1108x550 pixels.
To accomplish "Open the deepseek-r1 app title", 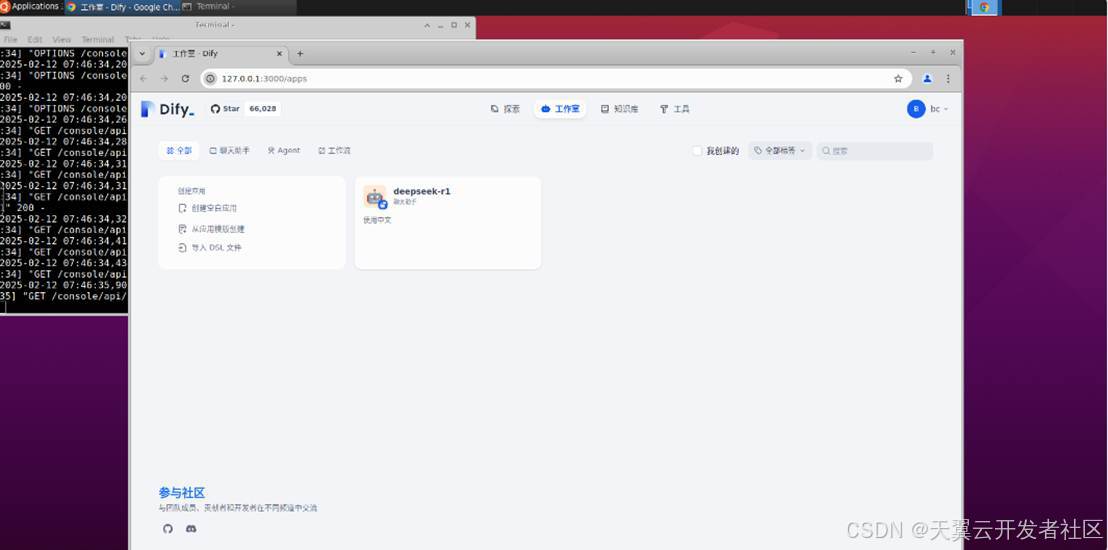I will pyautogui.click(x=422, y=191).
